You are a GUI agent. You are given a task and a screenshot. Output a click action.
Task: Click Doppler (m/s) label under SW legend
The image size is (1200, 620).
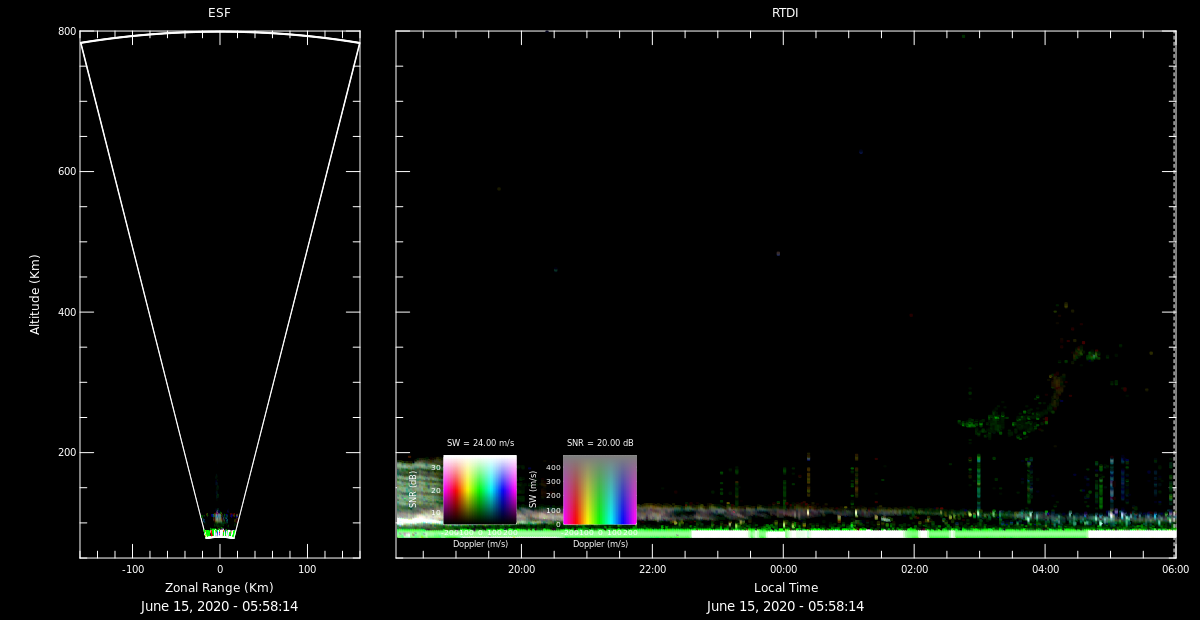click(480, 544)
